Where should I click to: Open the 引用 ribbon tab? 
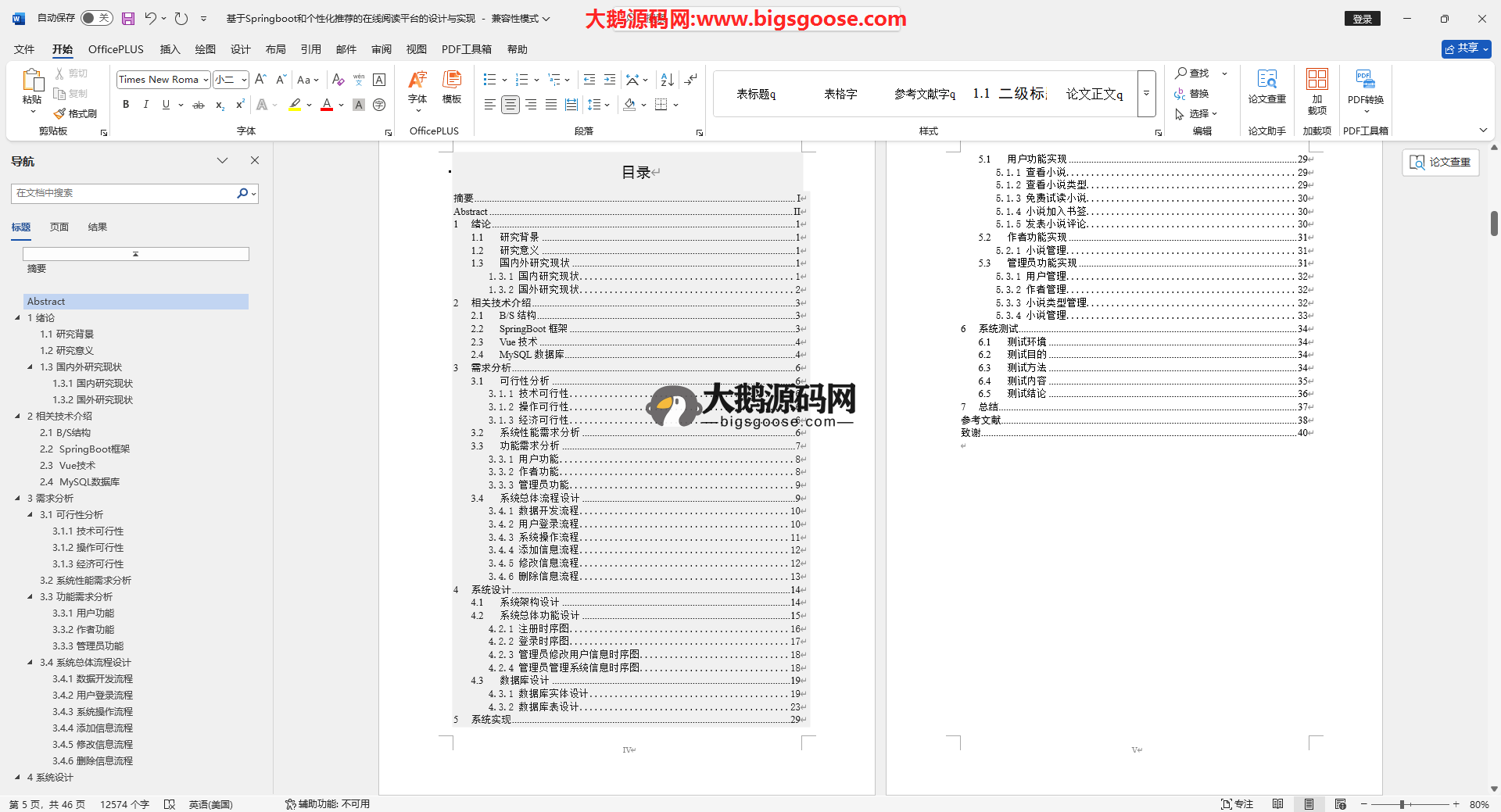point(310,49)
